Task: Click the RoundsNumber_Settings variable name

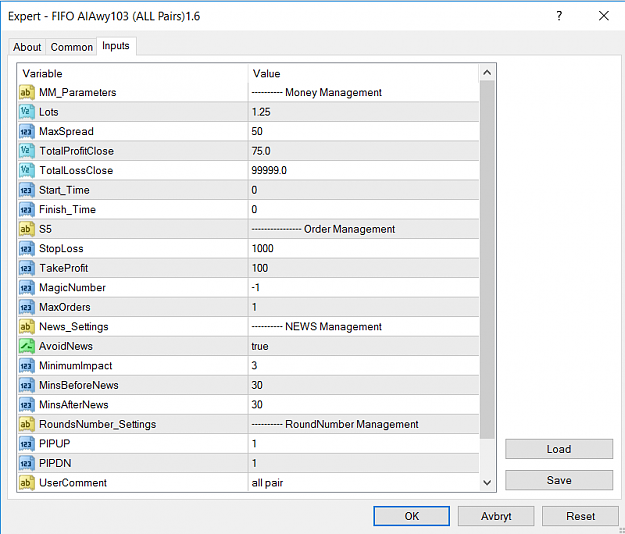Action: point(98,424)
